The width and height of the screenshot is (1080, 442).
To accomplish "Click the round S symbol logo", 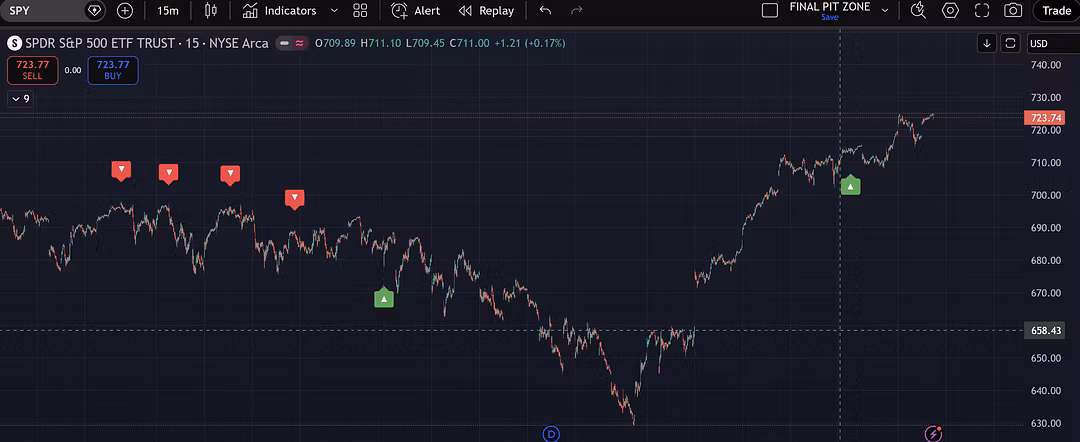I will point(14,43).
